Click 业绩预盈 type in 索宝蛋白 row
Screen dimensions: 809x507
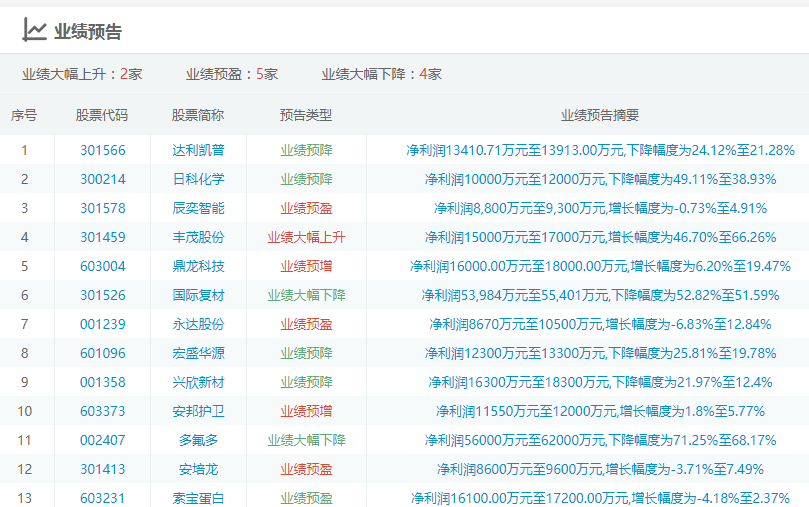pos(306,498)
